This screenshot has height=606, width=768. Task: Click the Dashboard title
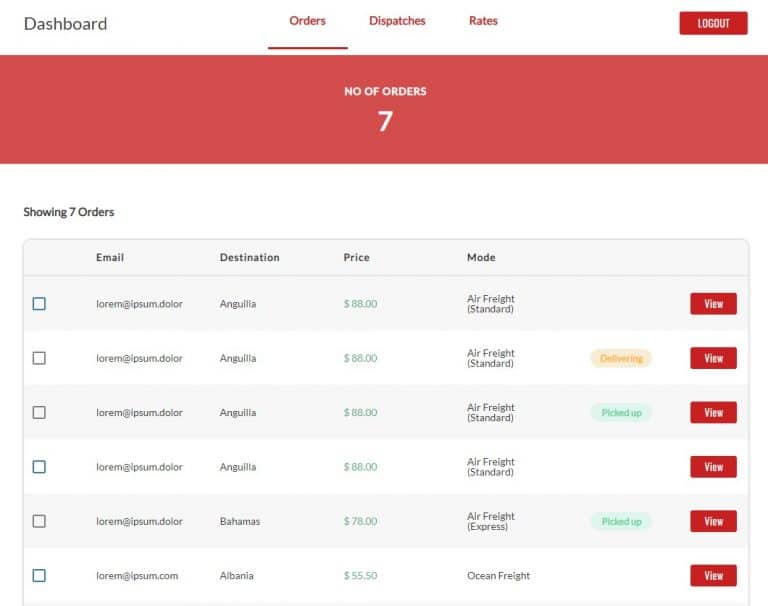click(65, 23)
